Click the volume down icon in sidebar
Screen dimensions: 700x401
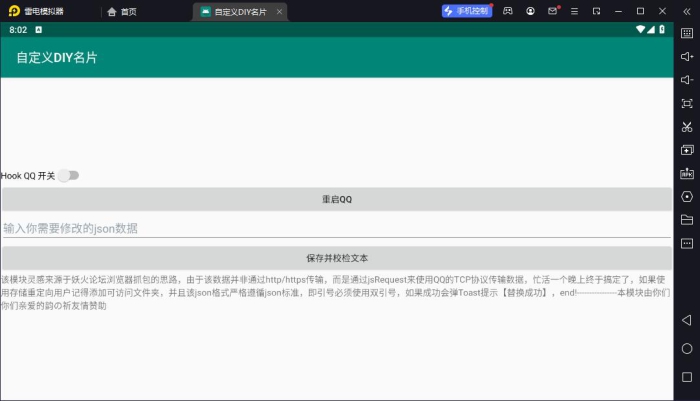pos(687,80)
